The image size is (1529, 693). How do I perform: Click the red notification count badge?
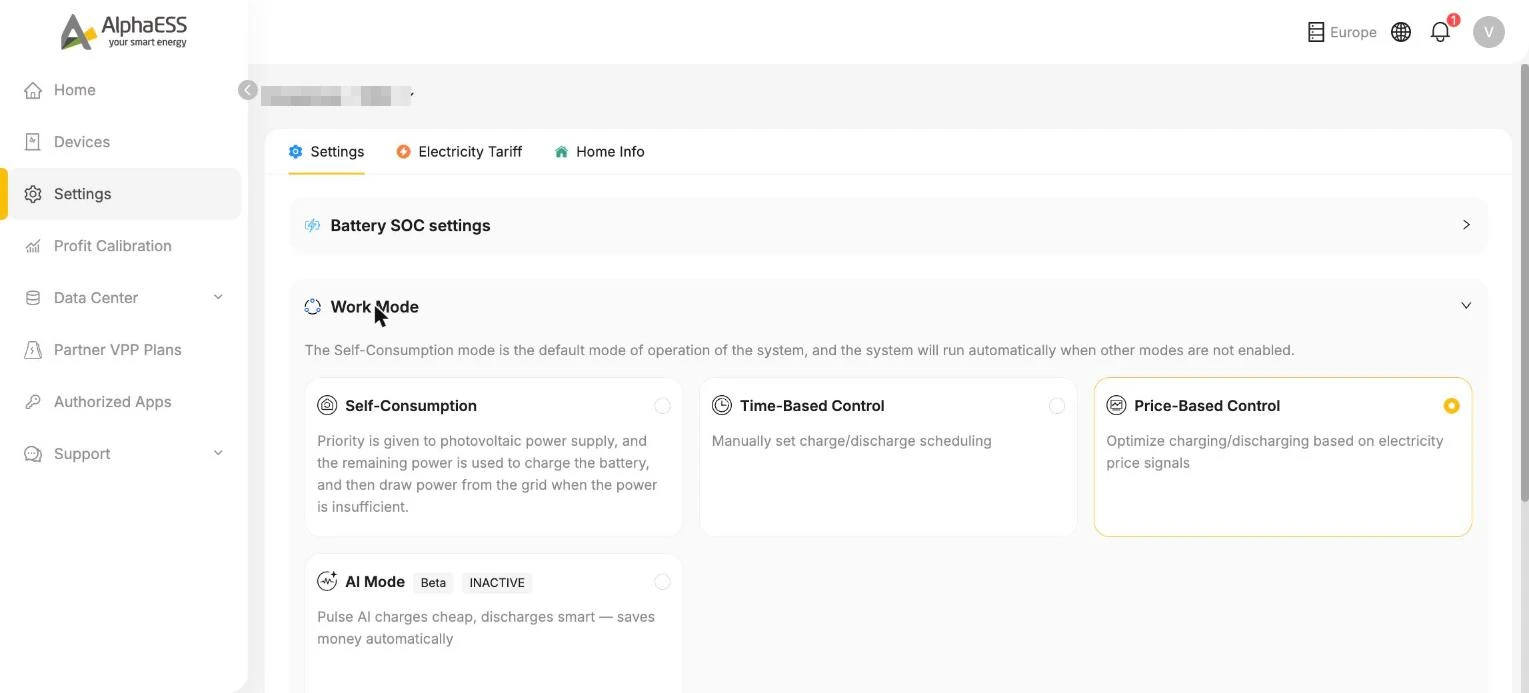click(x=1453, y=20)
